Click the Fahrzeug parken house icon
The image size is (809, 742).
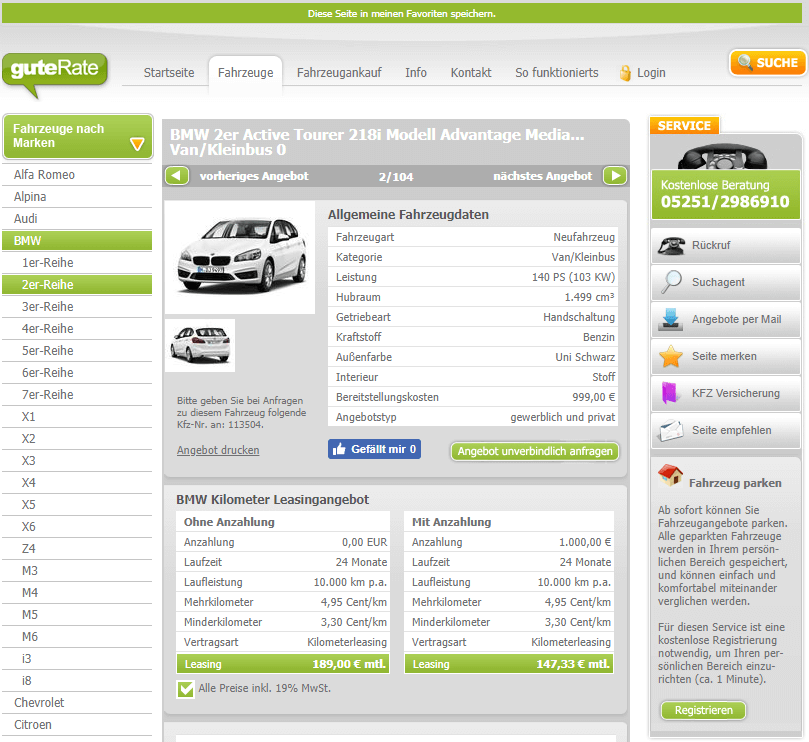coord(670,475)
